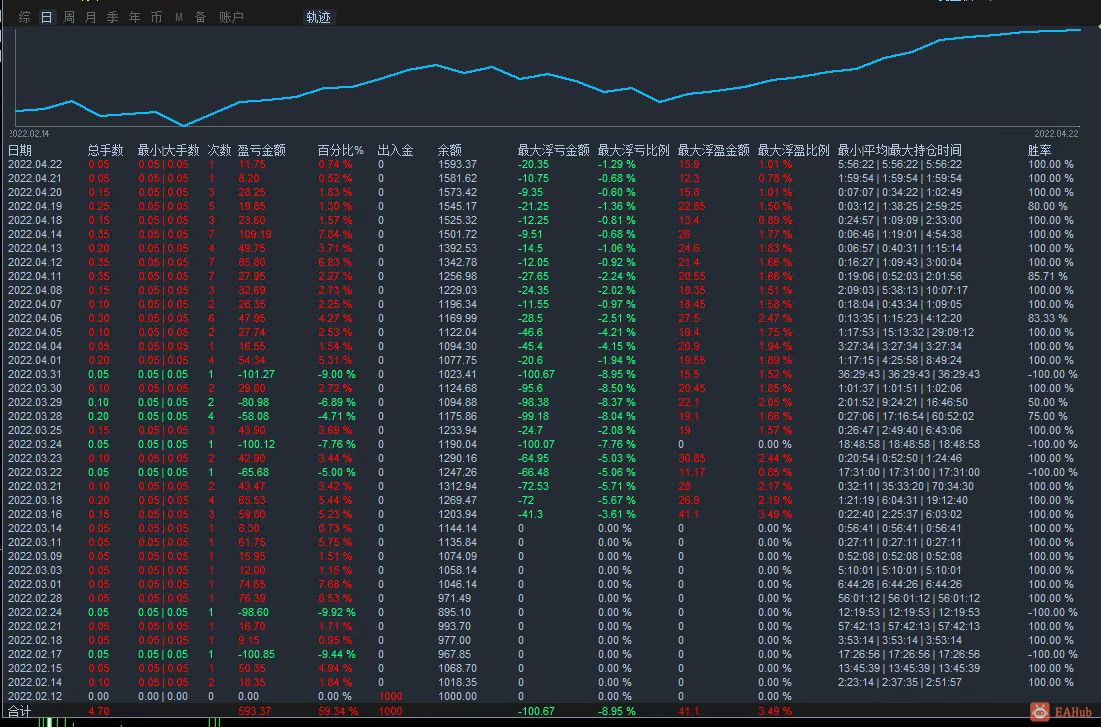Open the 备 notes tab
The height and width of the screenshot is (727, 1101).
(x=200, y=17)
